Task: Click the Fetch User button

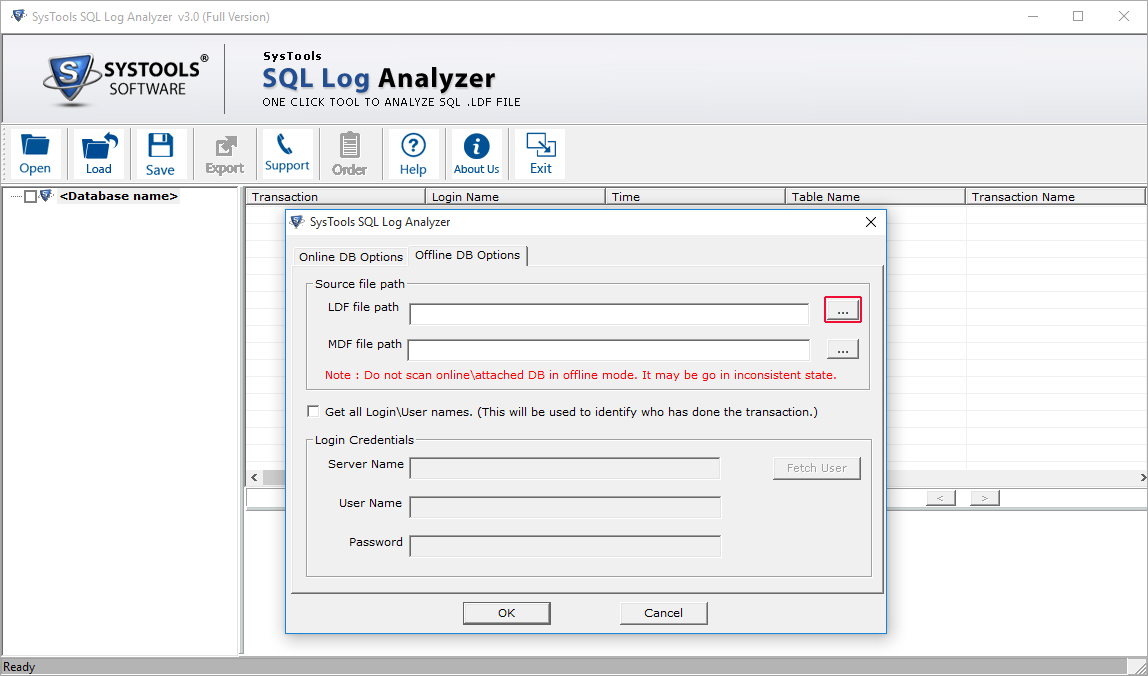Action: pyautogui.click(x=816, y=468)
